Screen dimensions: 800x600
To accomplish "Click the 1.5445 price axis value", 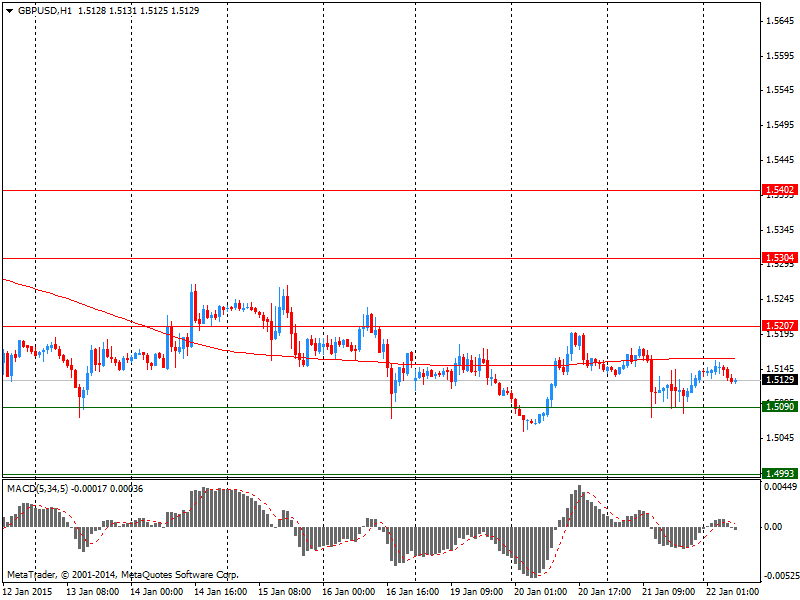I will tap(780, 160).
